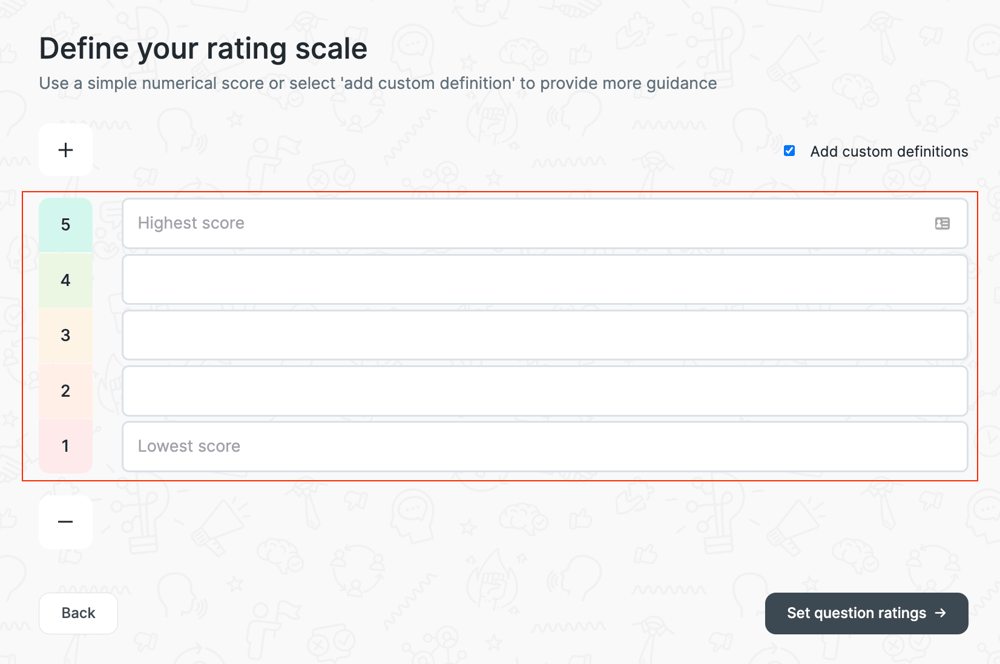Select the peach rating badge labeled 2

tap(65, 390)
